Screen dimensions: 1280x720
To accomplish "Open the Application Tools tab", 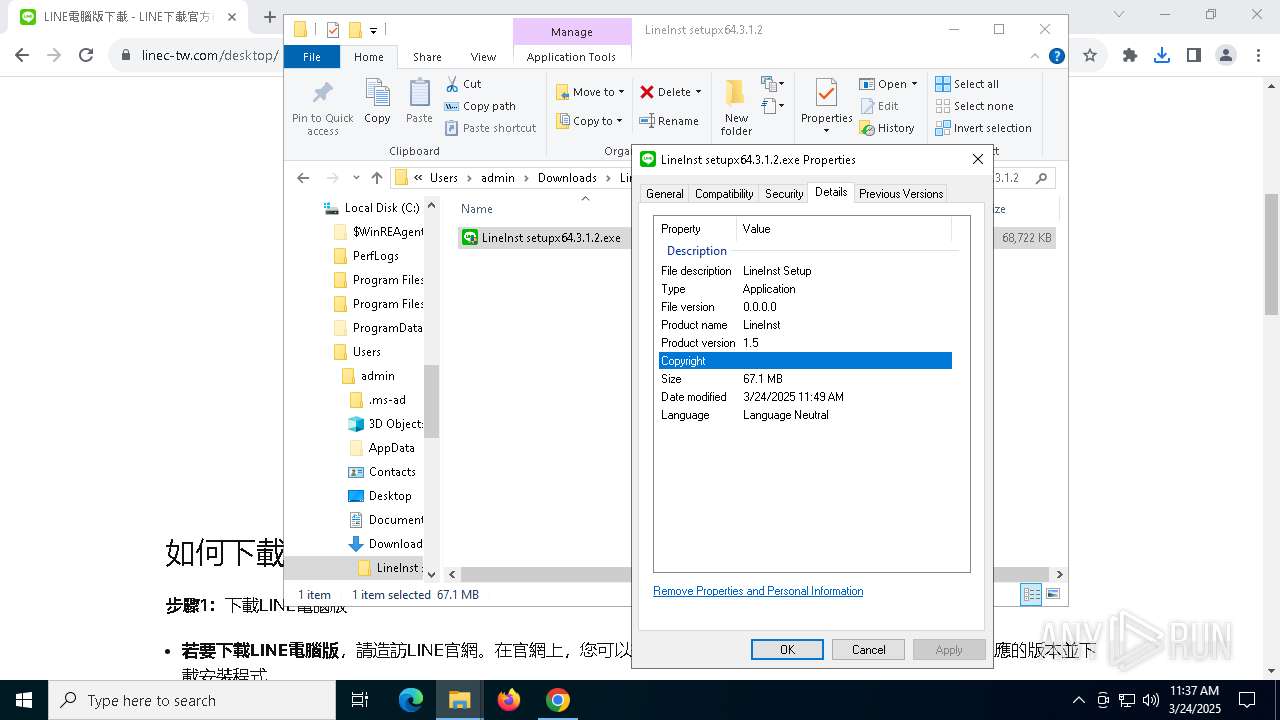I will [x=571, y=57].
